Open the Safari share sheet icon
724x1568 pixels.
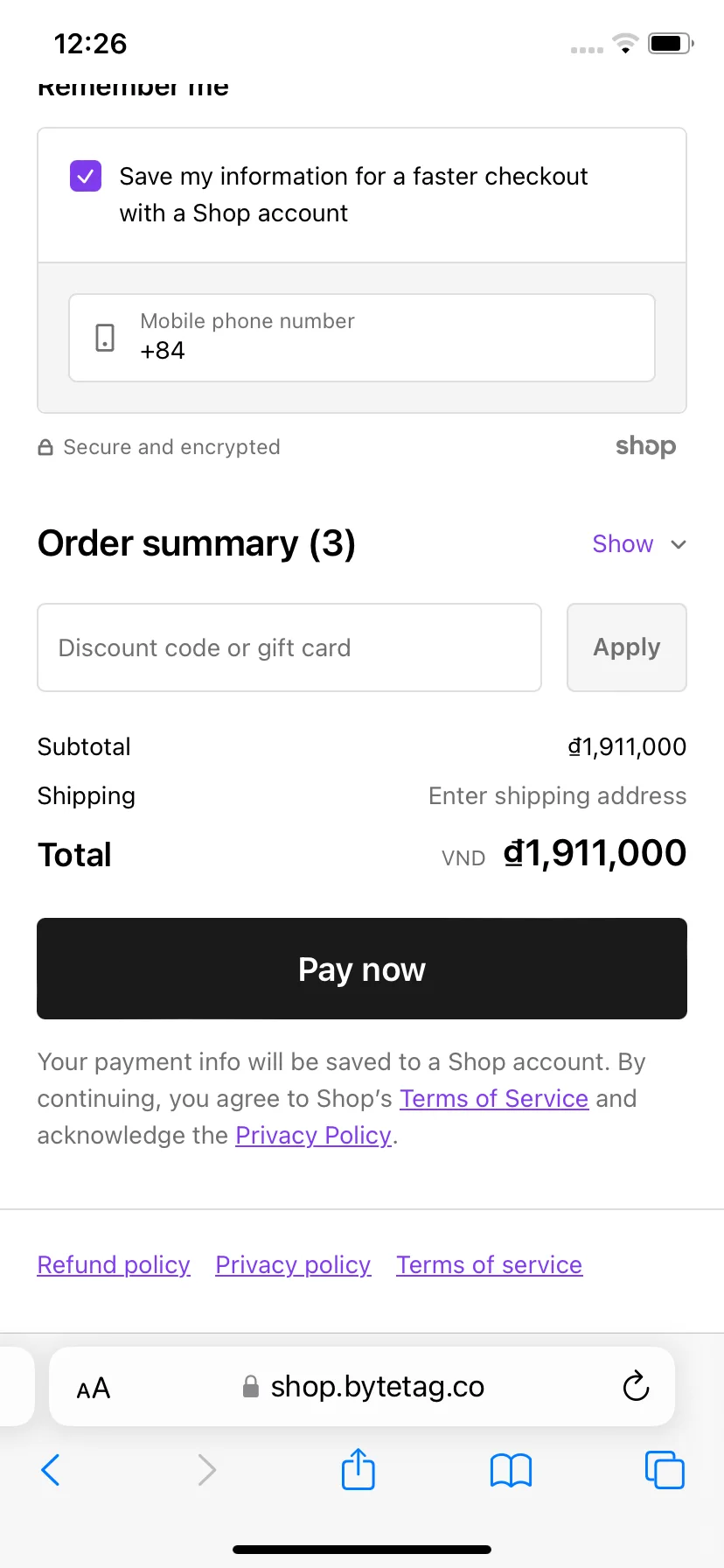[358, 1468]
